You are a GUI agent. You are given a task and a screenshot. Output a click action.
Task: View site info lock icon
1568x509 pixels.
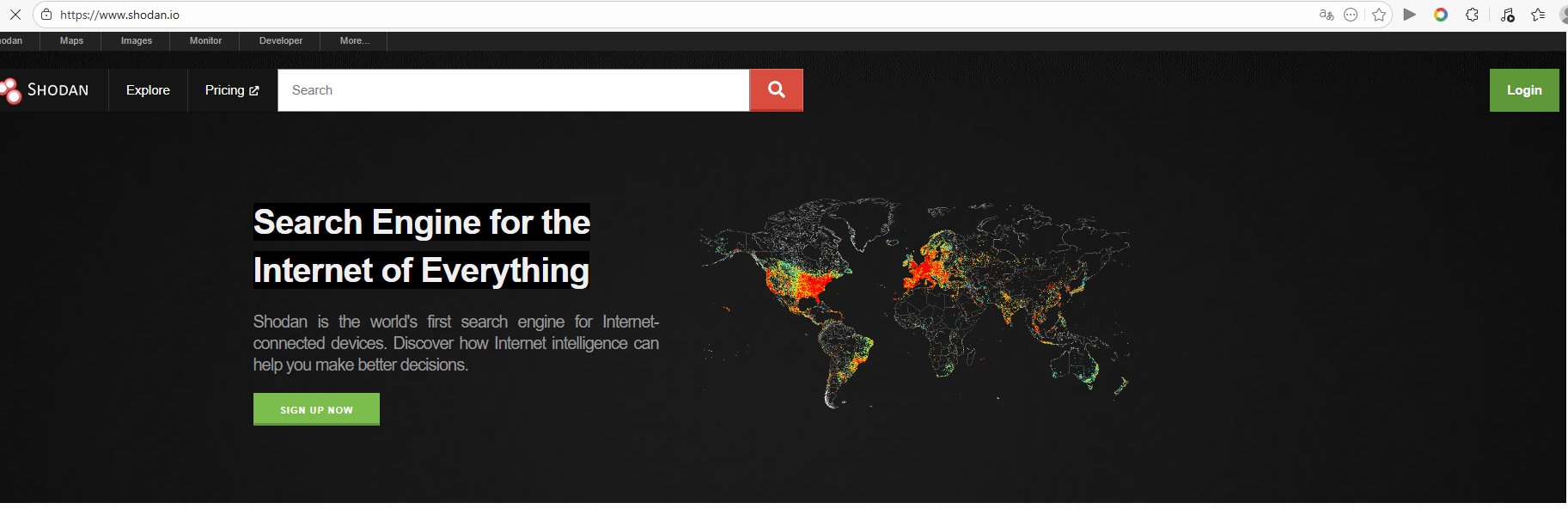coord(46,15)
